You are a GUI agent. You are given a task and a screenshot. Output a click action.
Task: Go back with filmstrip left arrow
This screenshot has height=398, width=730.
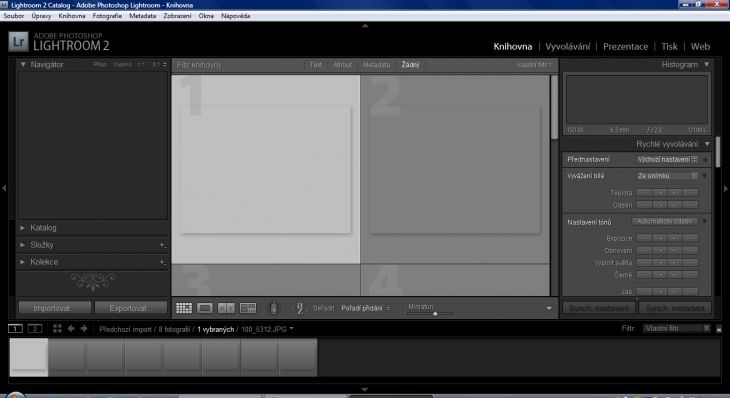[71, 329]
